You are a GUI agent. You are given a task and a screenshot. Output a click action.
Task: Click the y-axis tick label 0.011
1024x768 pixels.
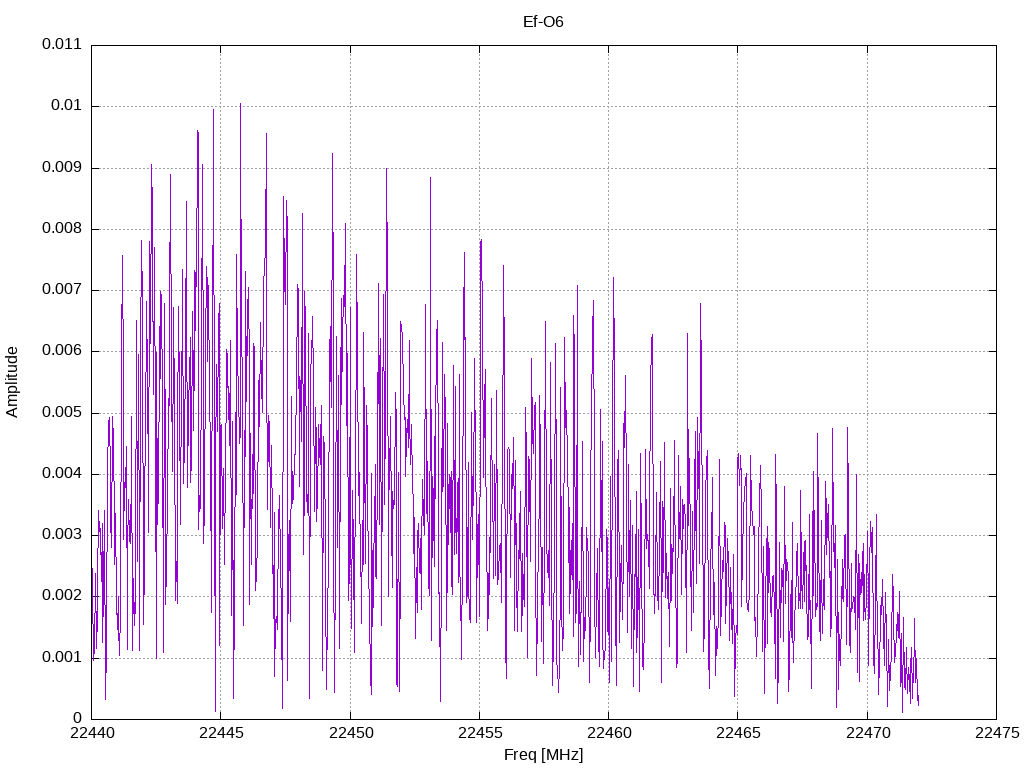coord(62,44)
